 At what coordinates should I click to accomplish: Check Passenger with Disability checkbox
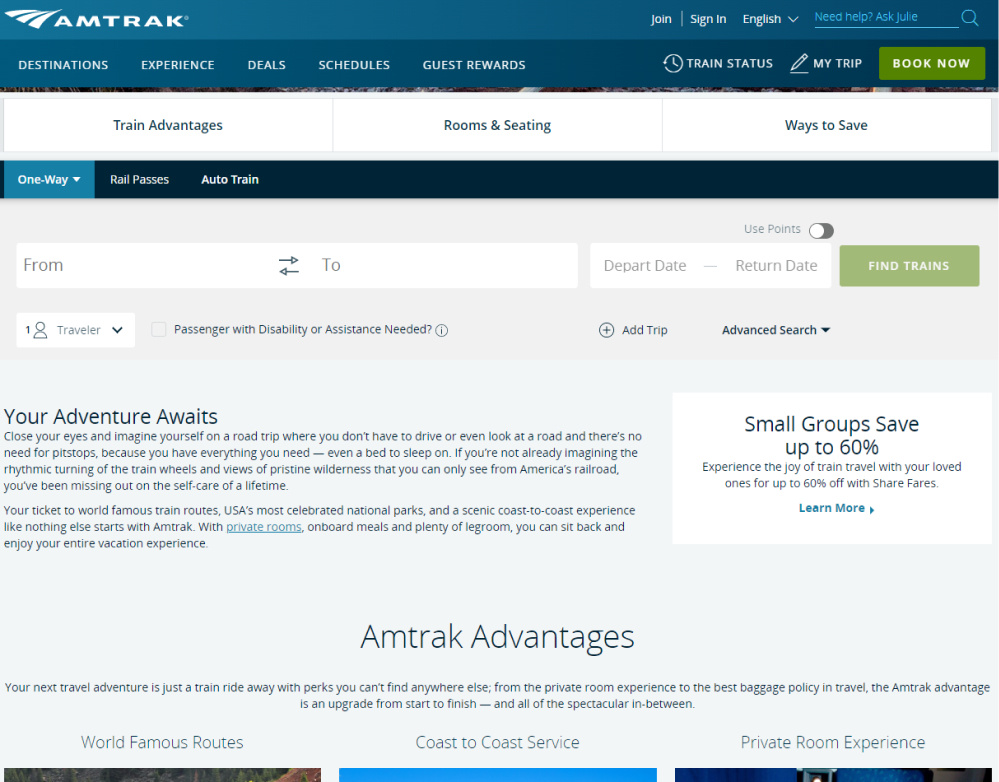pos(159,329)
